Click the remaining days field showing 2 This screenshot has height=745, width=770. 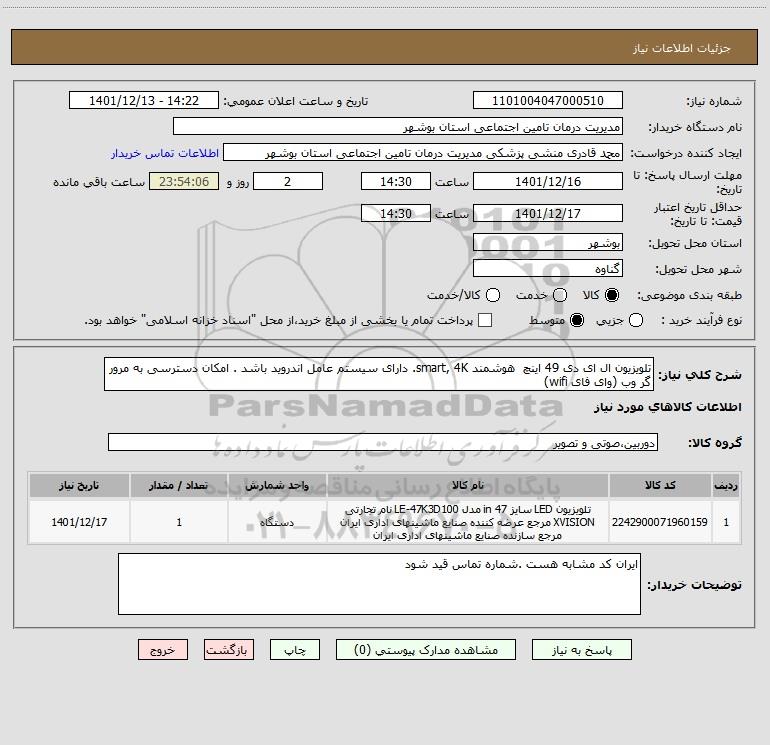[x=288, y=181]
